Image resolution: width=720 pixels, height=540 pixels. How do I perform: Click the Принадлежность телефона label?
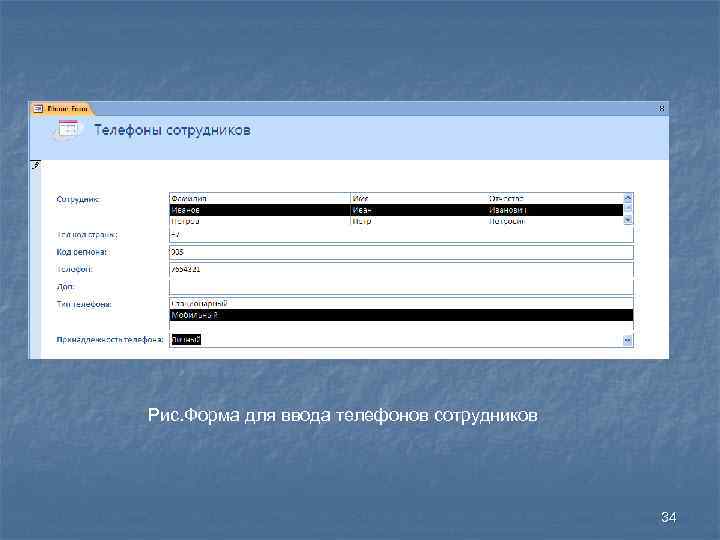point(110,340)
